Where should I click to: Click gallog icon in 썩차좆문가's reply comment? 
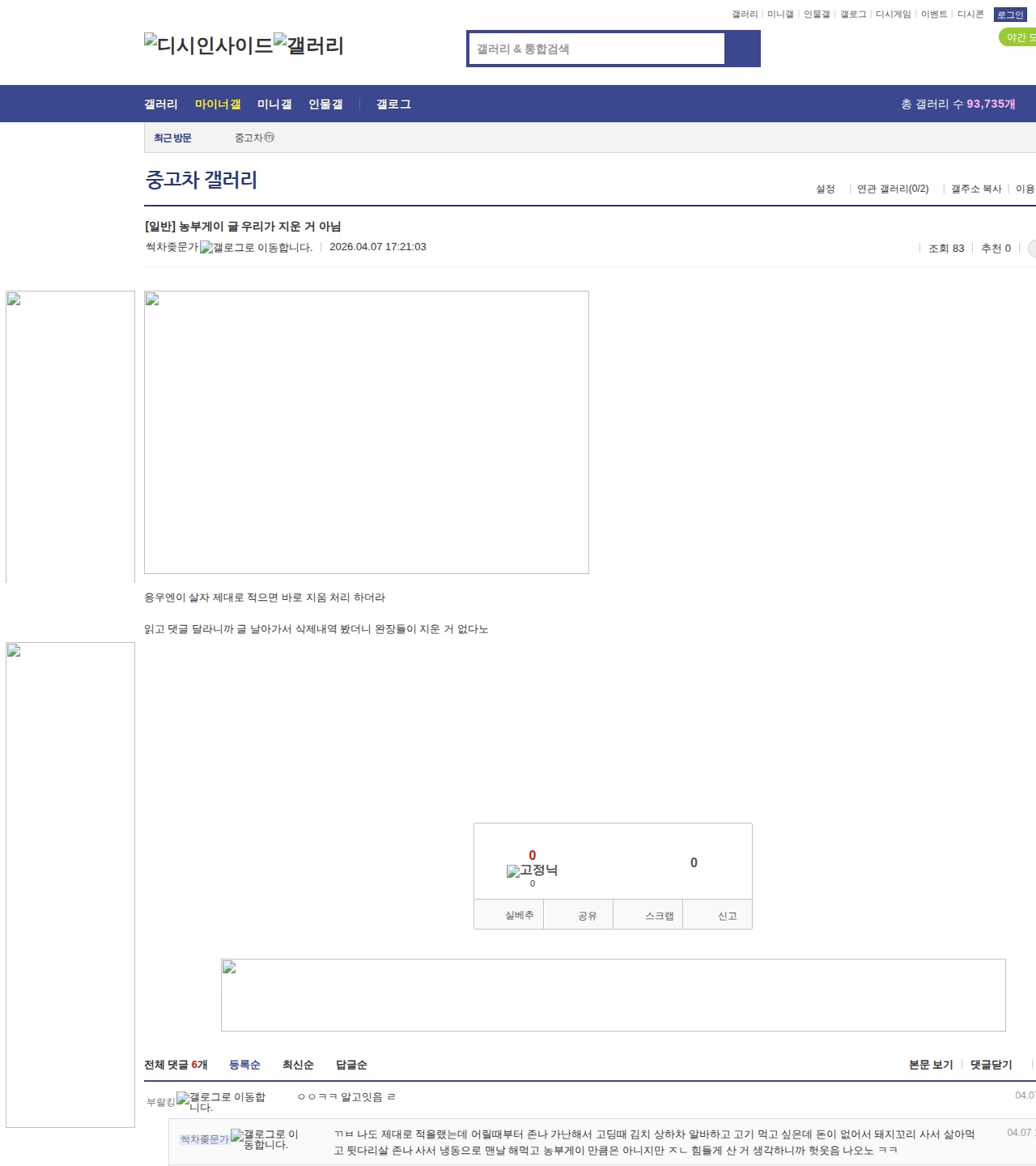(x=265, y=1138)
